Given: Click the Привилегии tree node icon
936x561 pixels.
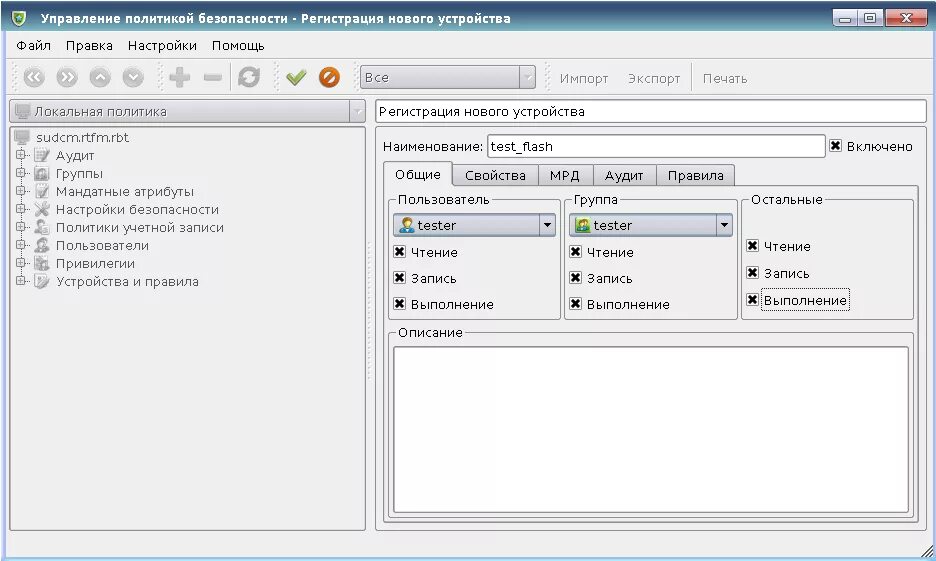Looking at the screenshot, I should point(42,263).
